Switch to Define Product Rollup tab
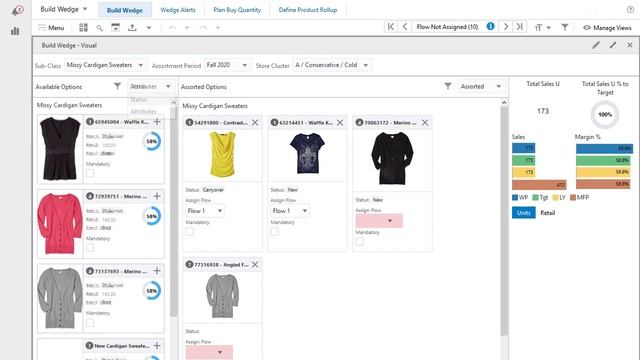 click(308, 10)
